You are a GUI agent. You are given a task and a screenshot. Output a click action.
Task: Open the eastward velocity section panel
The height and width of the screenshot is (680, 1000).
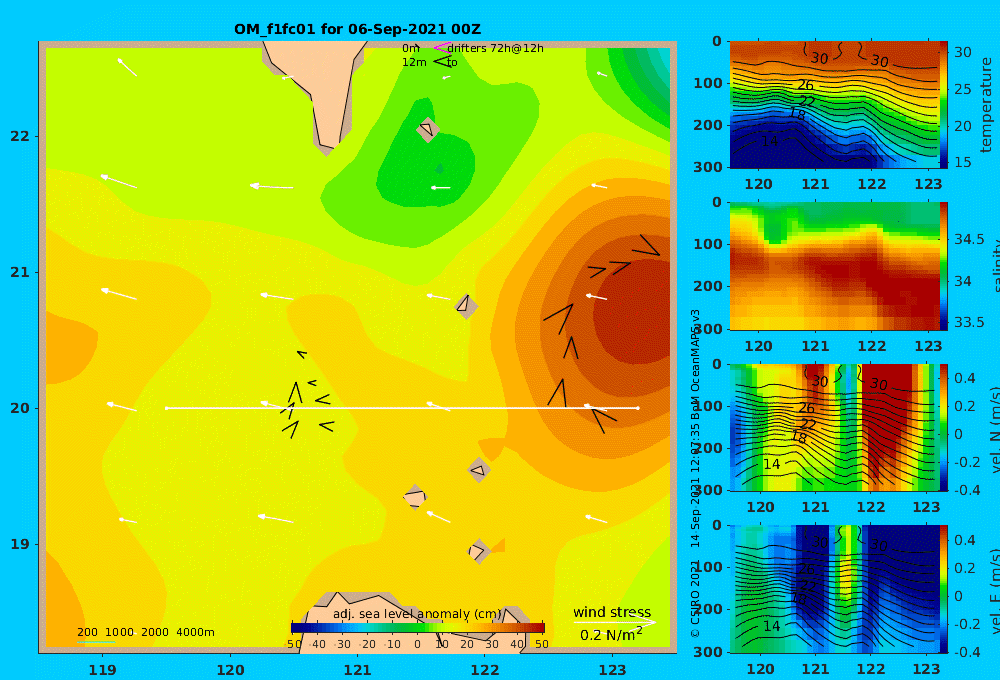point(834,589)
